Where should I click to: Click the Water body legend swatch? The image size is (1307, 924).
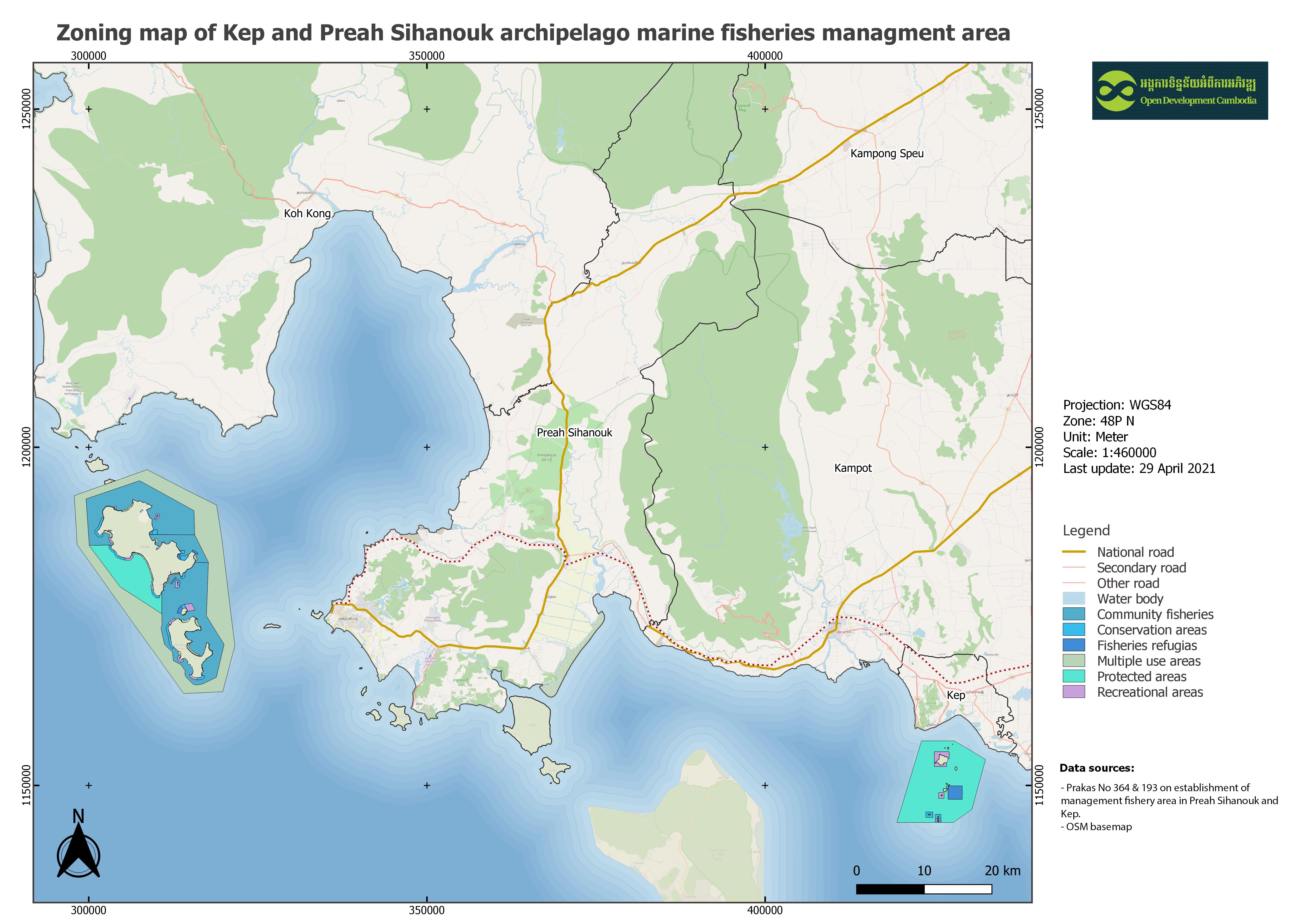(x=1074, y=598)
